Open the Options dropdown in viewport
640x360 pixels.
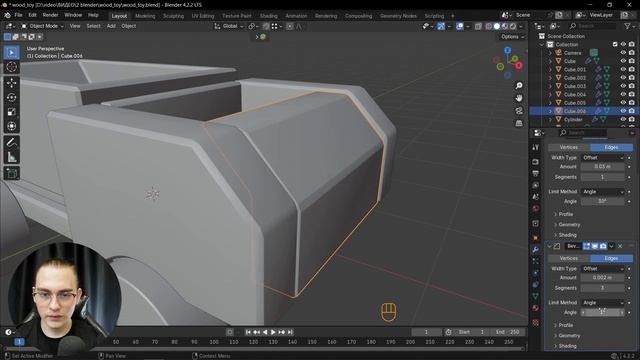pos(512,37)
